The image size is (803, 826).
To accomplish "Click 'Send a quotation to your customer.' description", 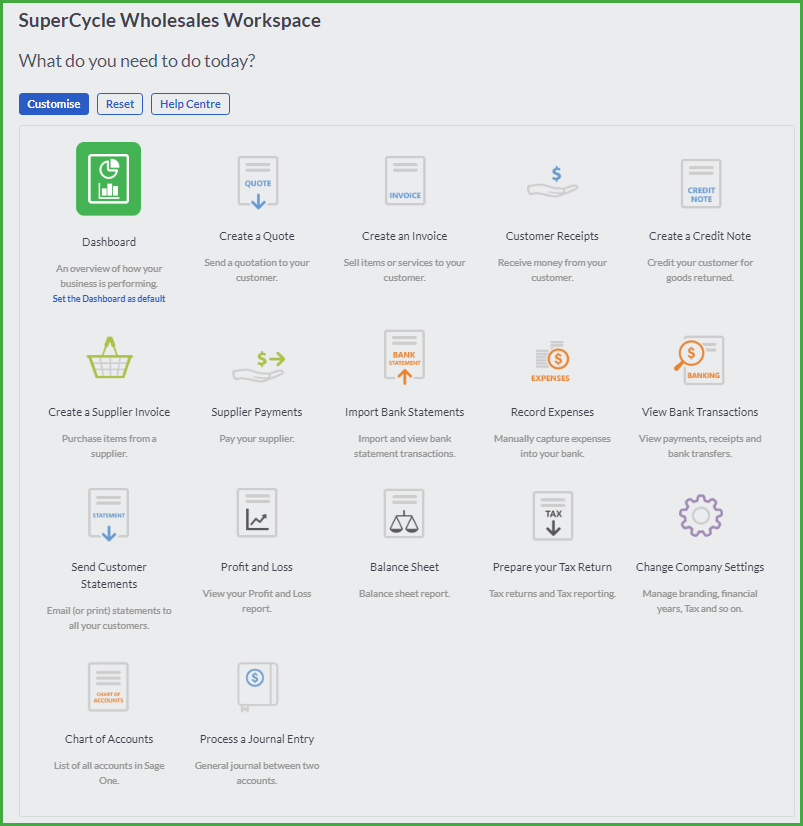I will [257, 270].
